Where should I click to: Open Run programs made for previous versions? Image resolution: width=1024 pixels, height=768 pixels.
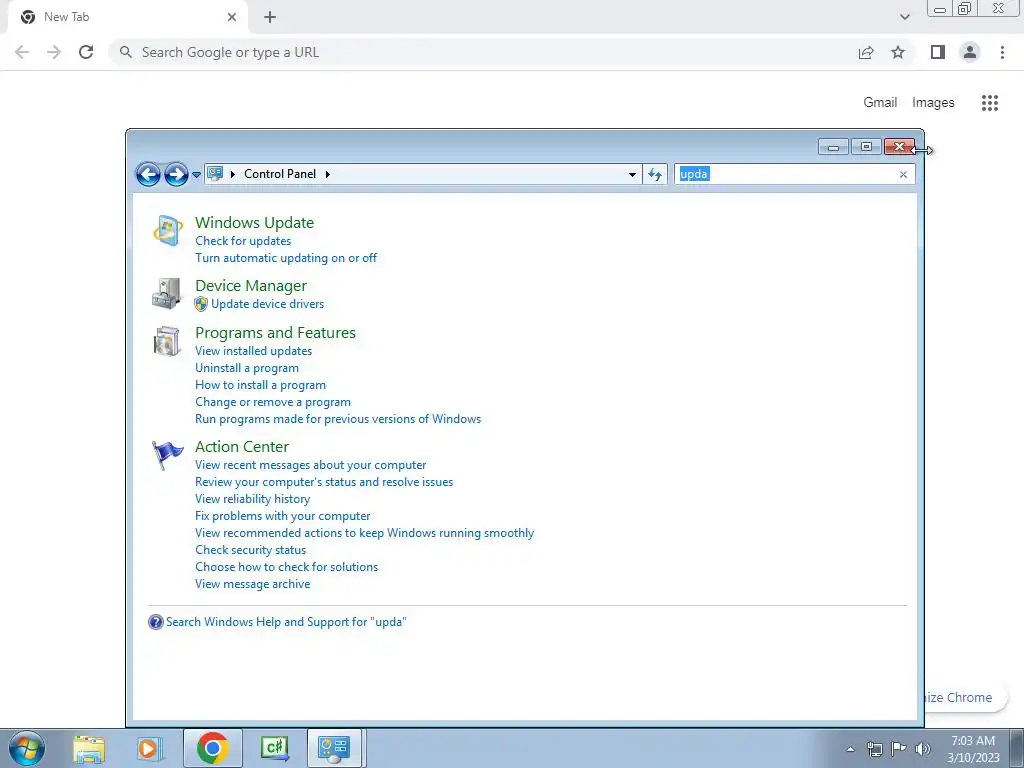pyautogui.click(x=338, y=419)
